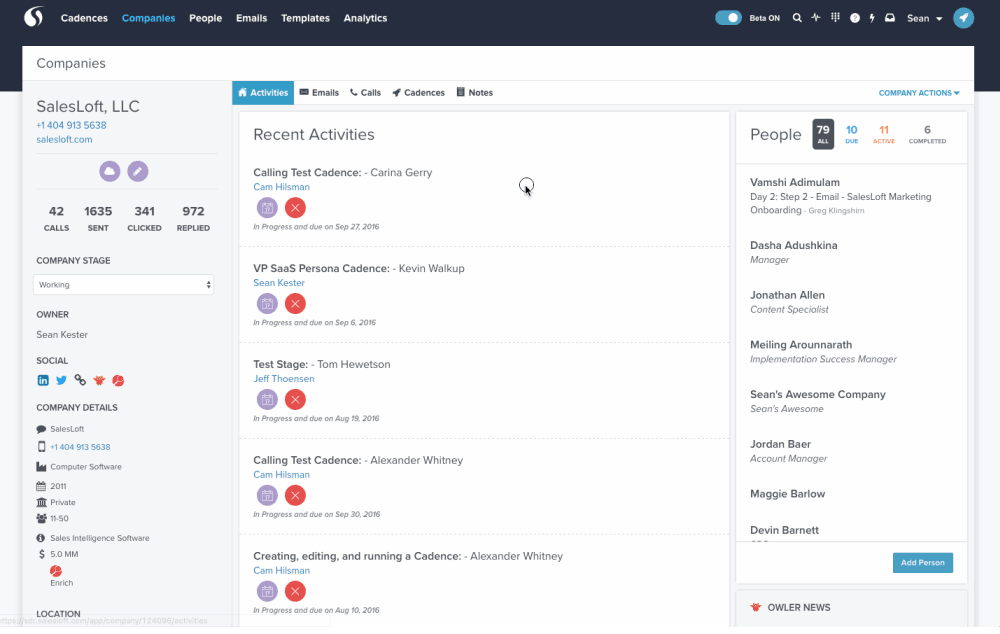This screenshot has width=1000, height=634.
Task: Open the Company Actions dropdown
Action: (x=919, y=93)
